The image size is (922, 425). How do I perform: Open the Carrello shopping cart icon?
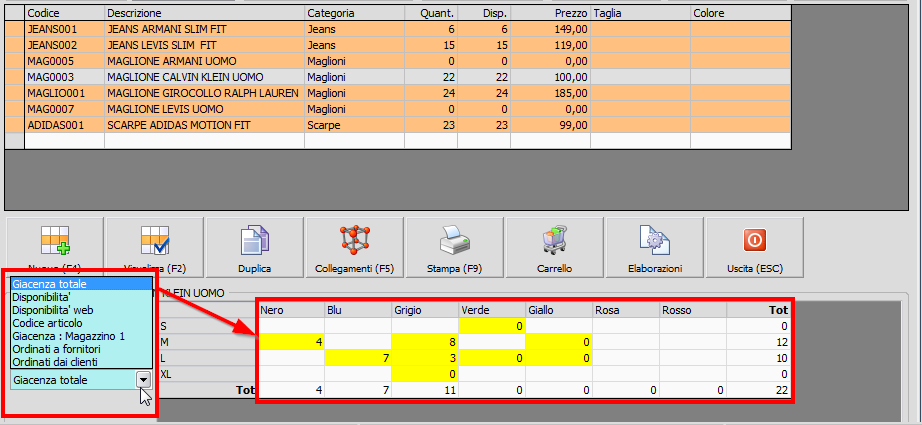pos(554,247)
